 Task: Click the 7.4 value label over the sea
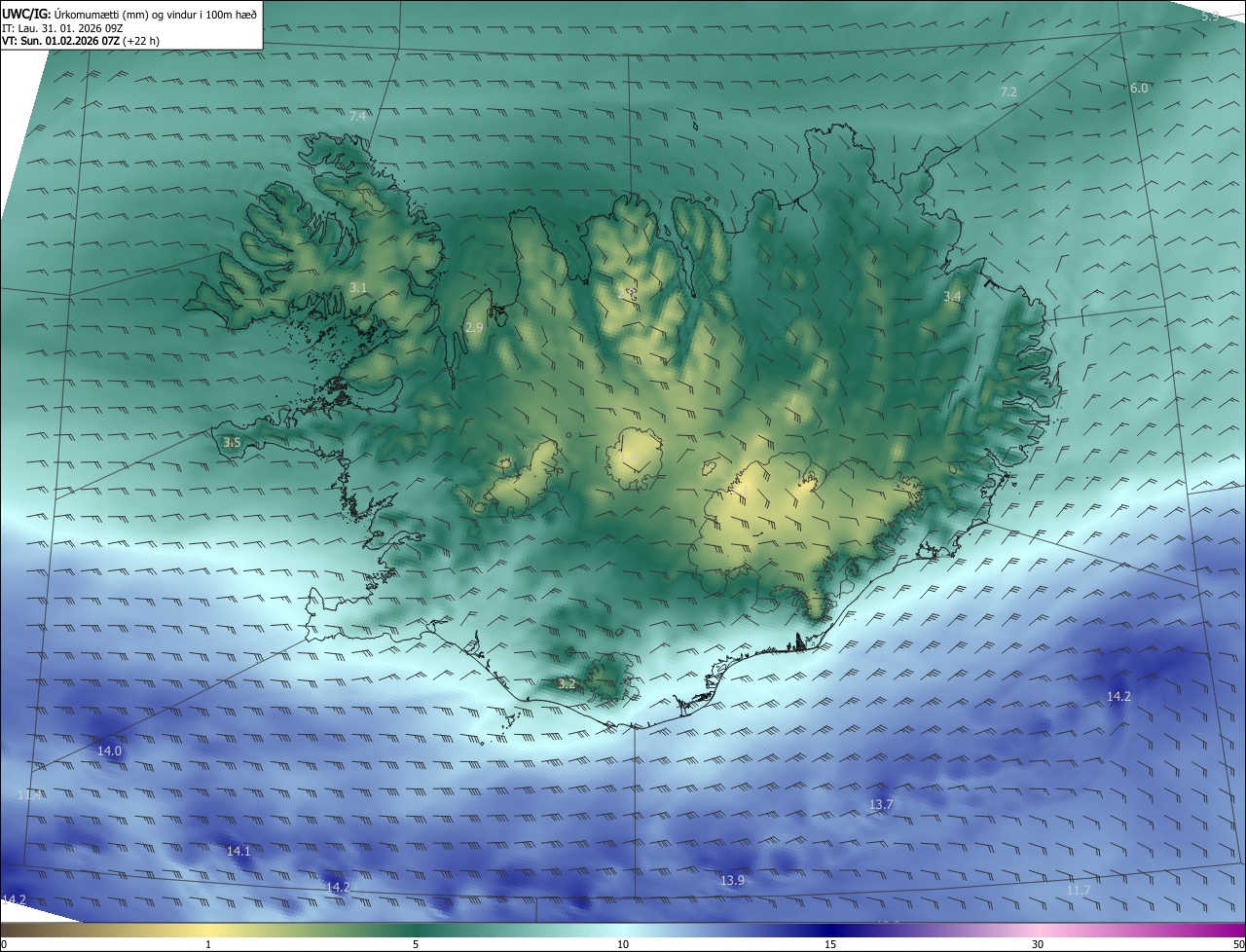357,116
